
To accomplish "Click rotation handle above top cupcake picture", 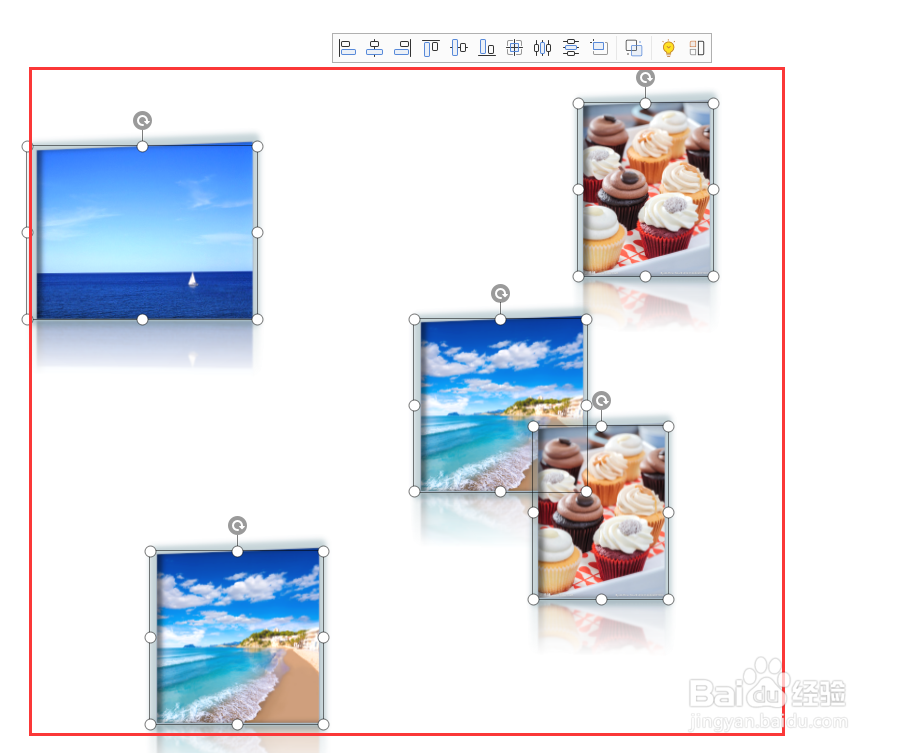I will click(x=645, y=78).
